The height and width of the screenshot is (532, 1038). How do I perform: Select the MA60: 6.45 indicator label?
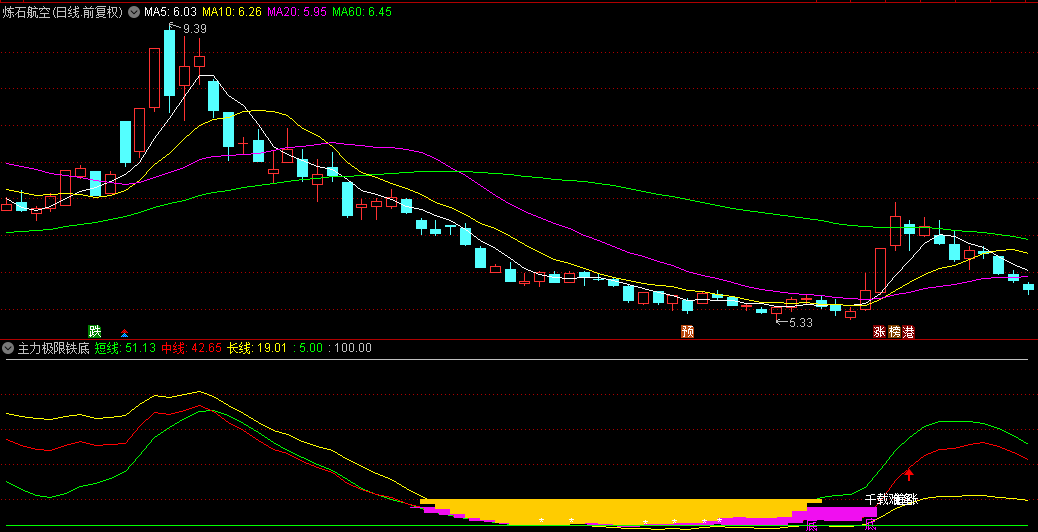(361, 12)
